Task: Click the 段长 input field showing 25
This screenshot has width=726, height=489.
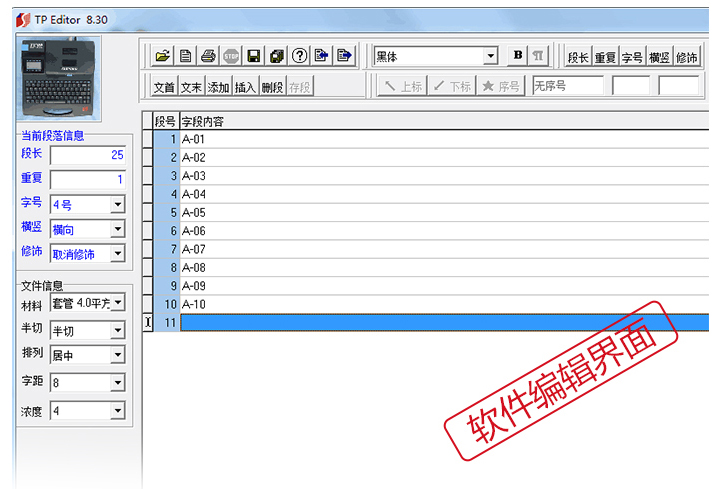Action: (x=87, y=155)
